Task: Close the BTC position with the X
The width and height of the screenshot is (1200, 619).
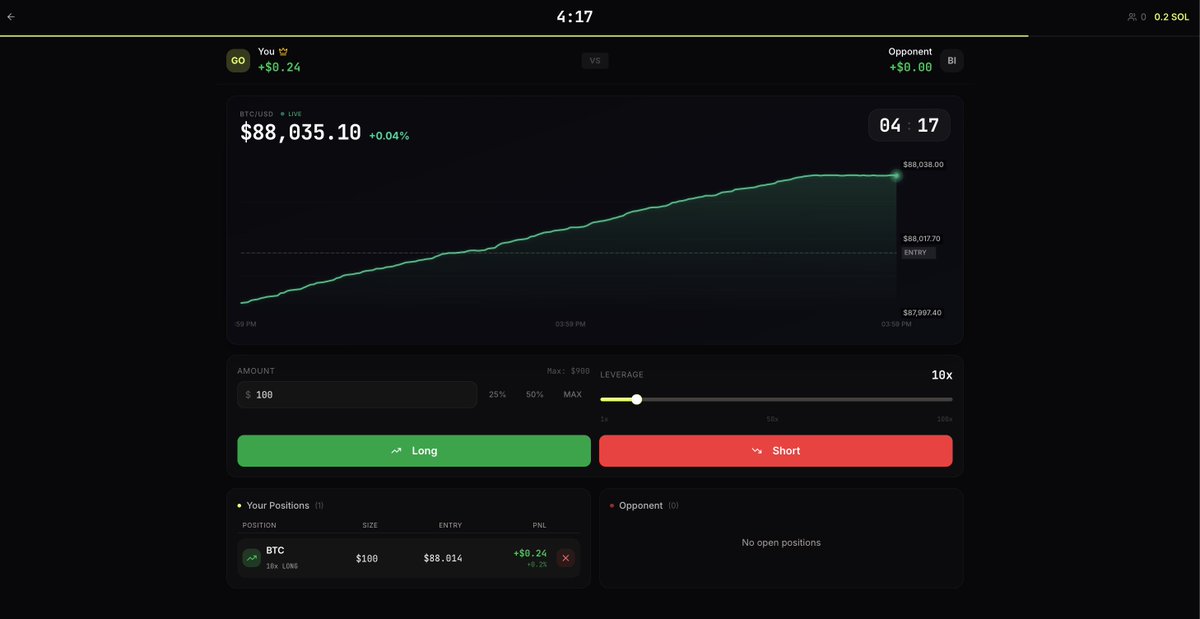Action: point(565,558)
